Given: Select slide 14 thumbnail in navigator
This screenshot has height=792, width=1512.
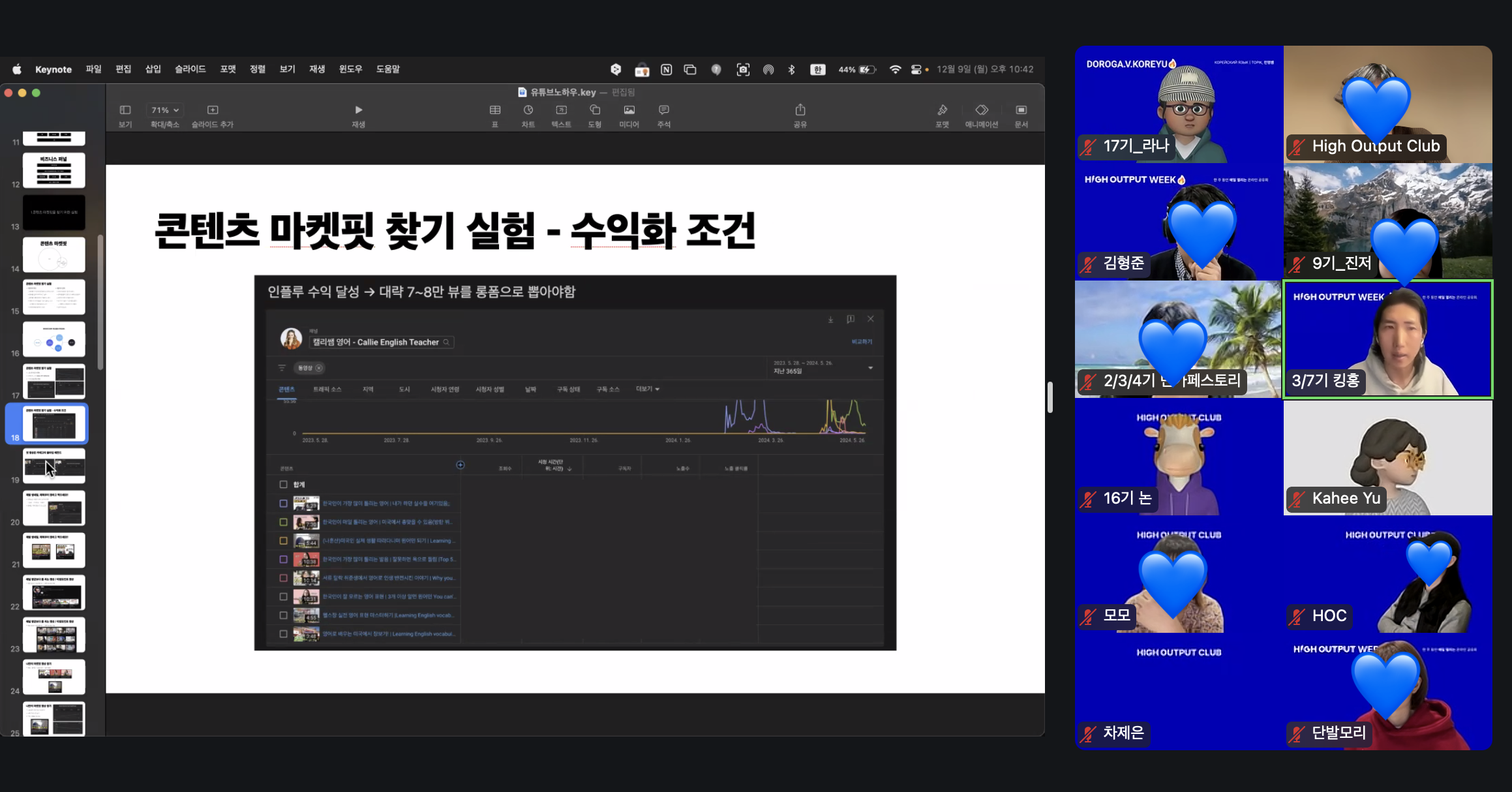Looking at the screenshot, I should 54,254.
